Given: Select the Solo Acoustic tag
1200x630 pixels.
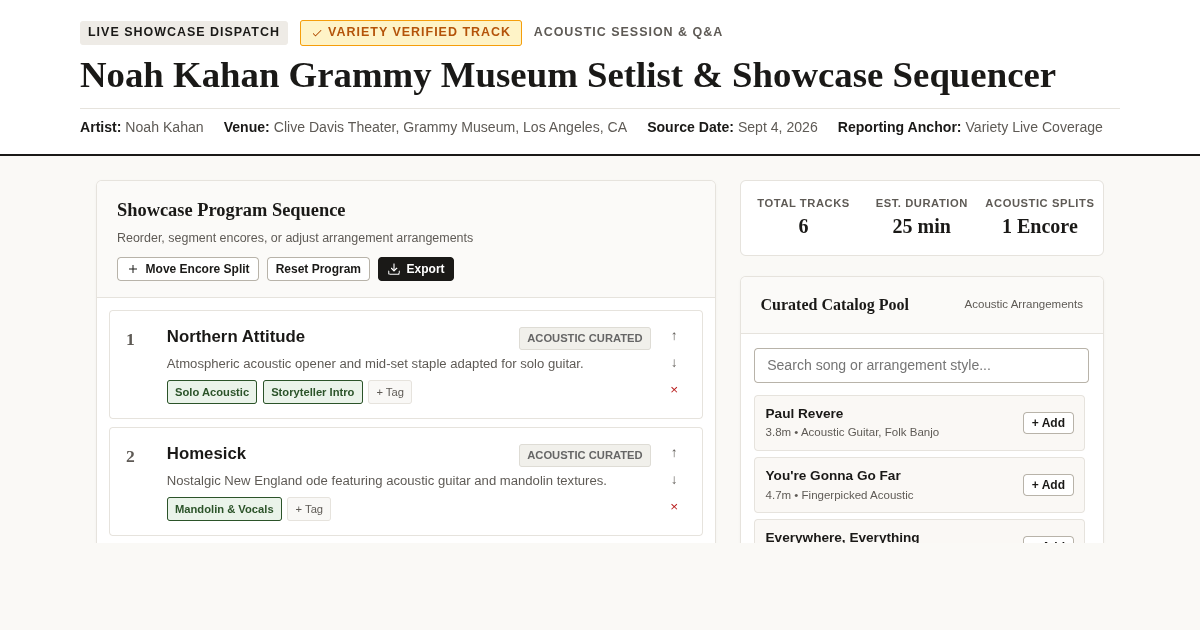Looking at the screenshot, I should click(212, 392).
